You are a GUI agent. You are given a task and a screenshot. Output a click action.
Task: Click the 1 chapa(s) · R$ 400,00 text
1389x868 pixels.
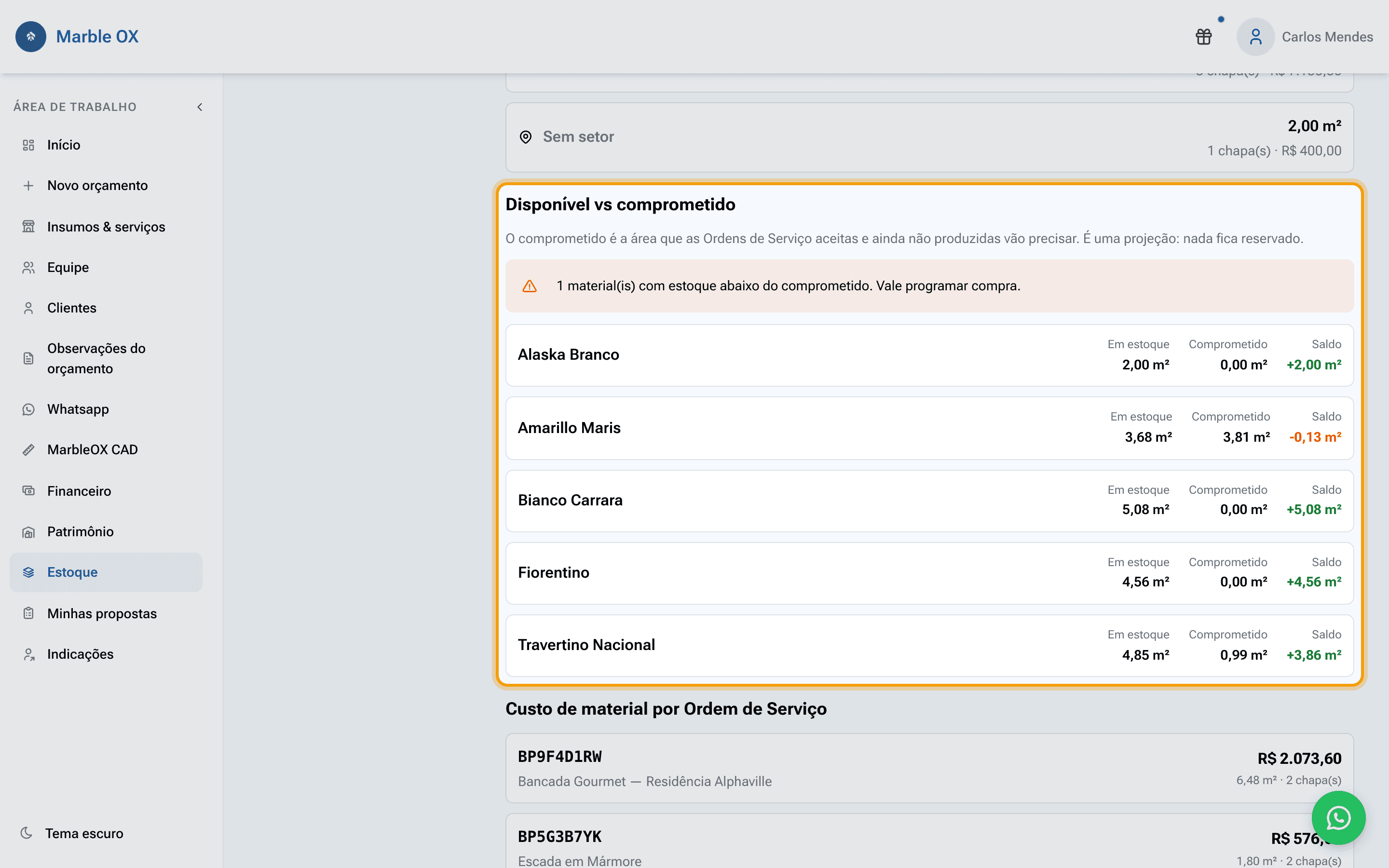pos(1274,151)
